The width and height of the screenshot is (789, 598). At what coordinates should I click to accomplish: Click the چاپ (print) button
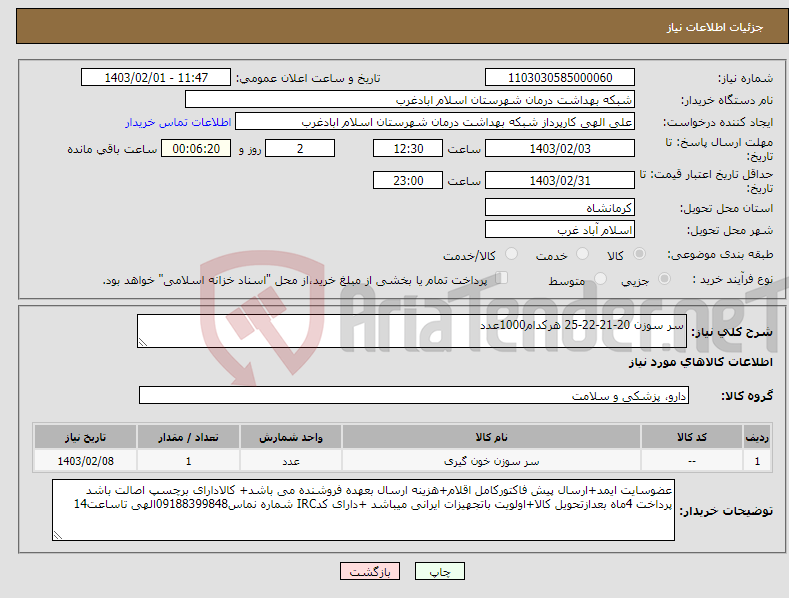coord(439,571)
